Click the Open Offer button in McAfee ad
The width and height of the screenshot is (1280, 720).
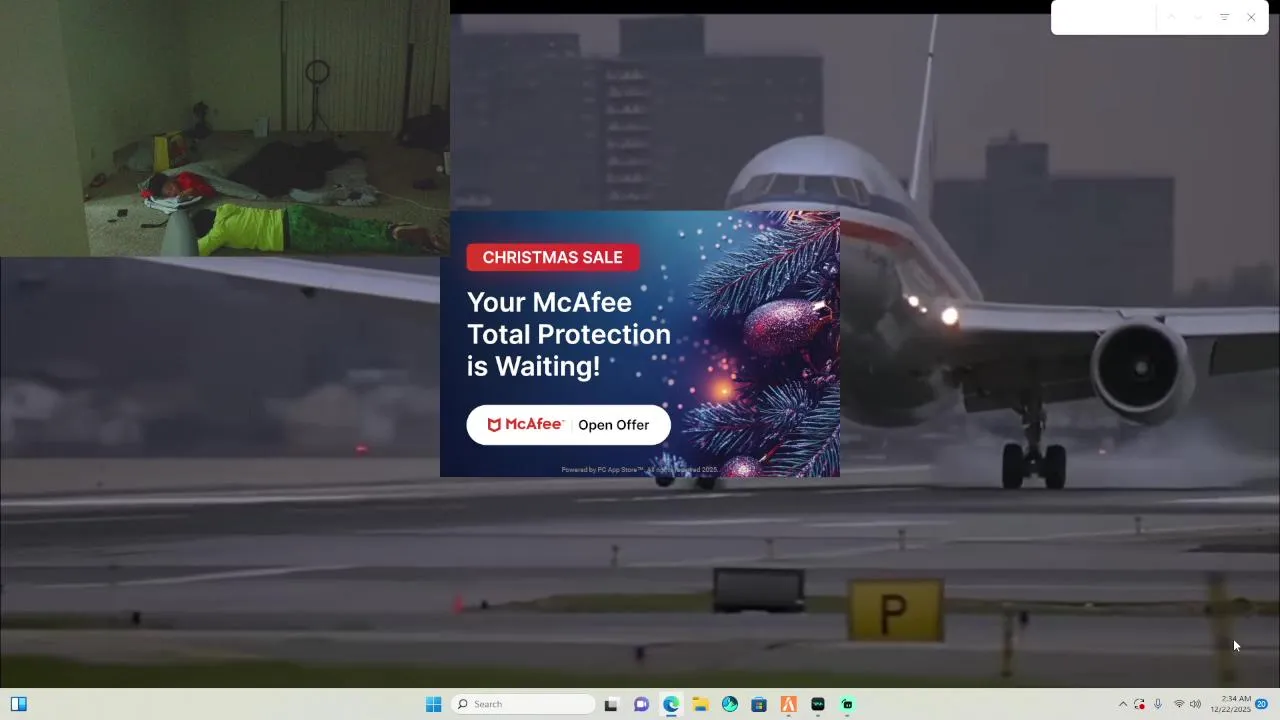pyautogui.click(x=568, y=425)
